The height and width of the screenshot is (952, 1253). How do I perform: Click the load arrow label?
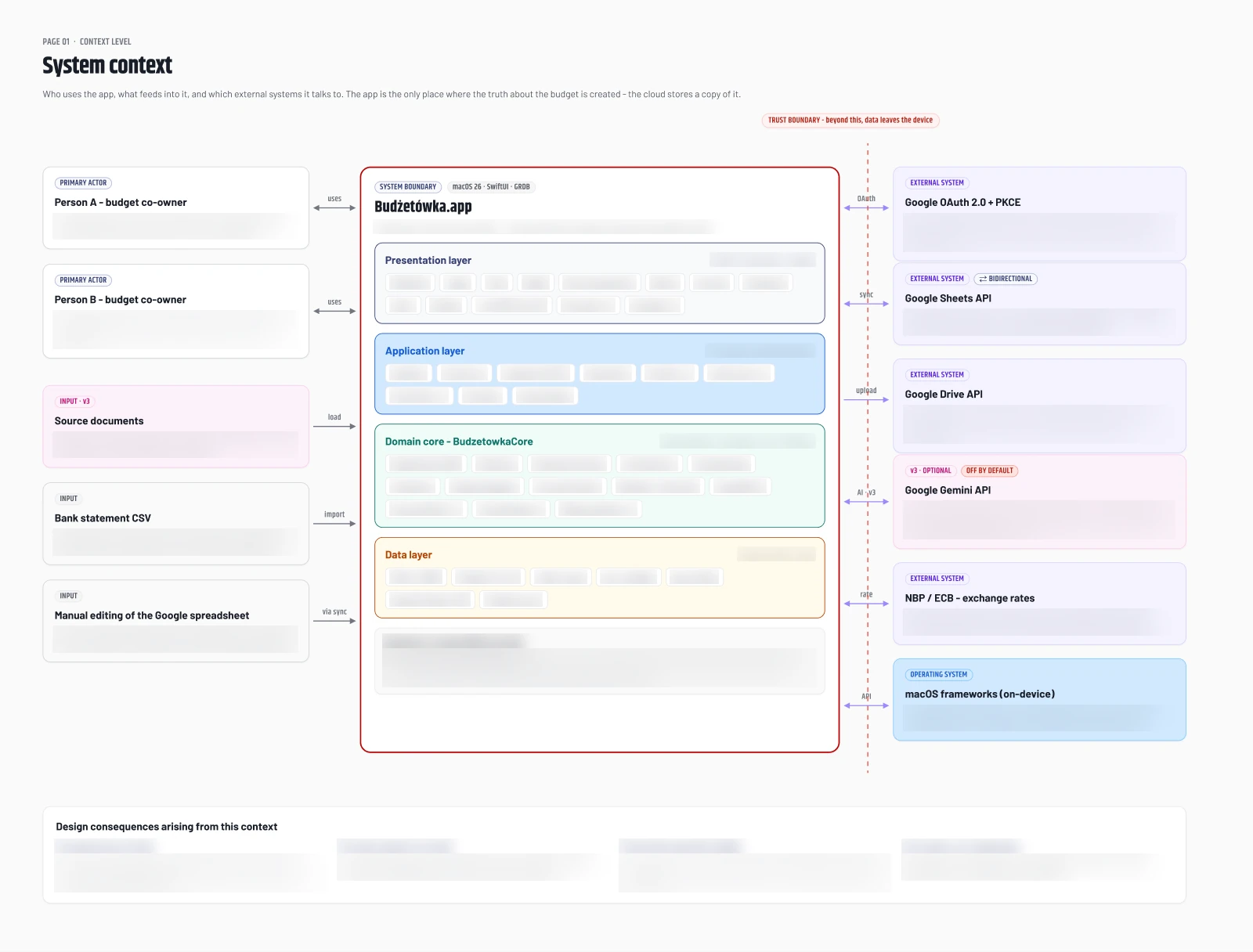(334, 417)
